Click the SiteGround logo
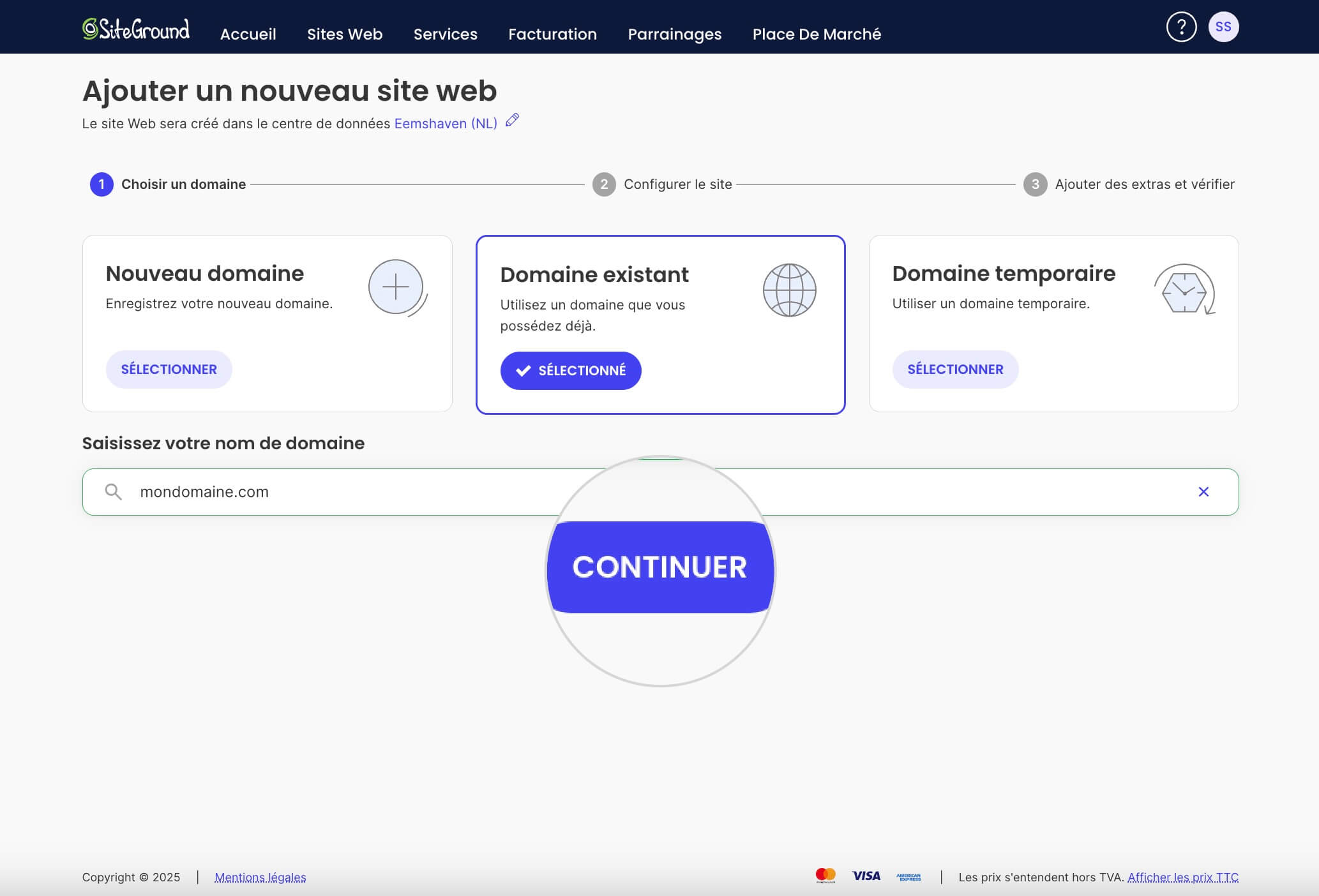 (136, 29)
